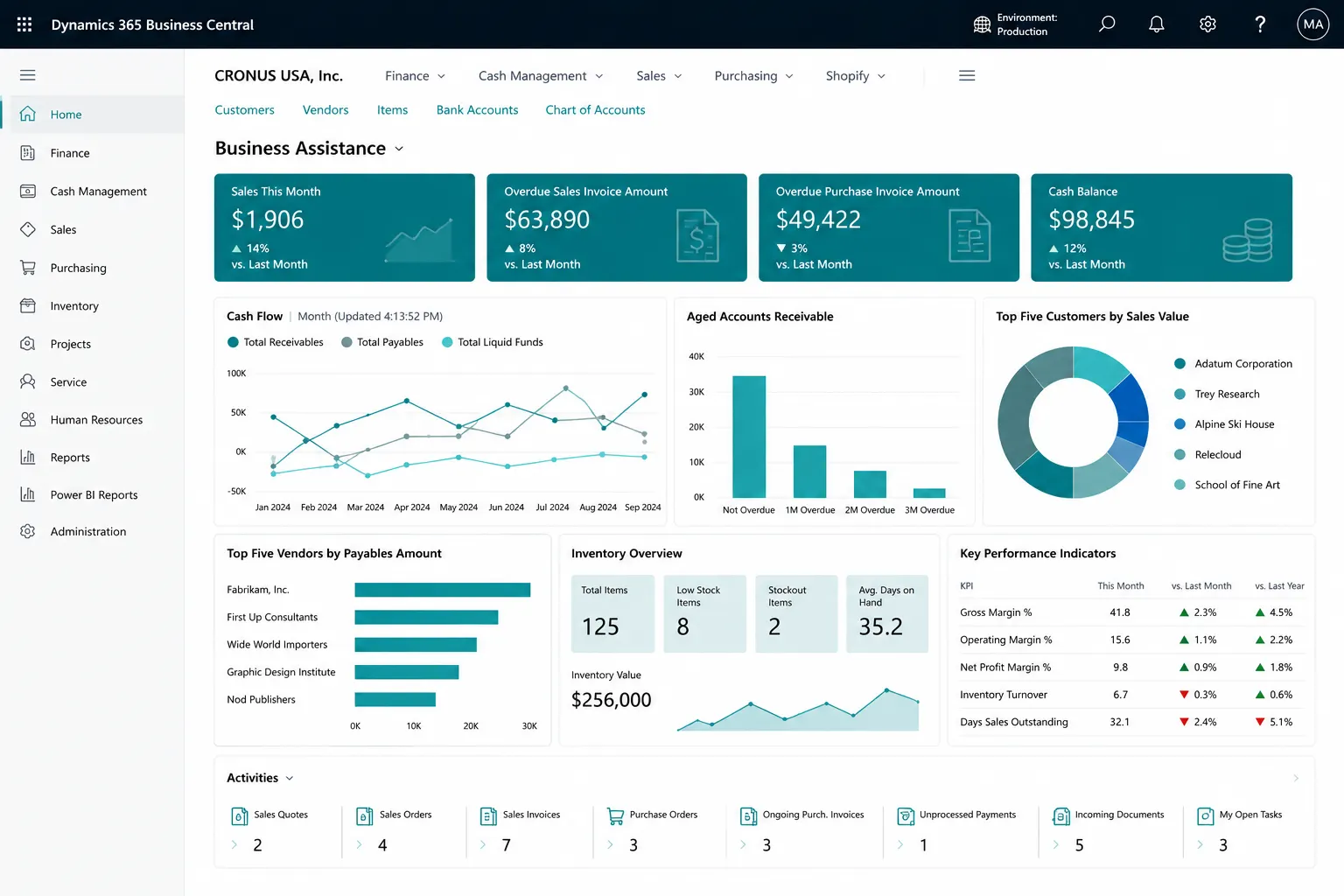The width and height of the screenshot is (1344, 896).
Task: Collapse the sidebar with hamburger icon
Action: (x=28, y=75)
